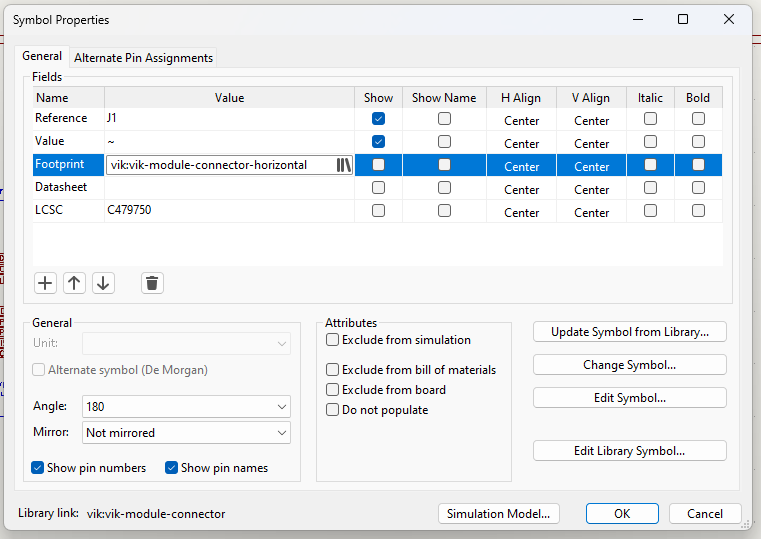This screenshot has height=539, width=761.
Task: Open H Align cell for Footprint row
Action: pos(521,166)
